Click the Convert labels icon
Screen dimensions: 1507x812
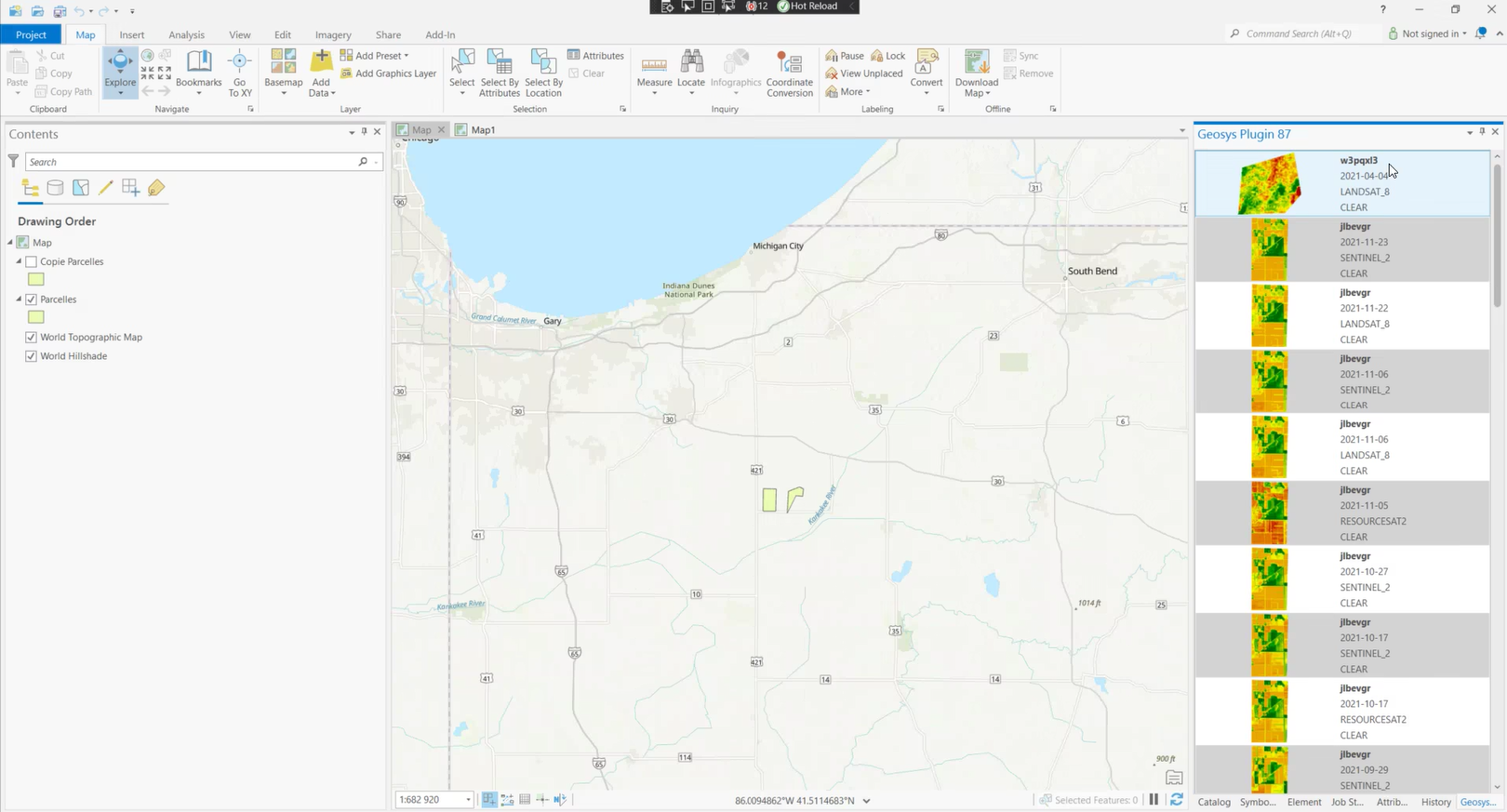(926, 62)
